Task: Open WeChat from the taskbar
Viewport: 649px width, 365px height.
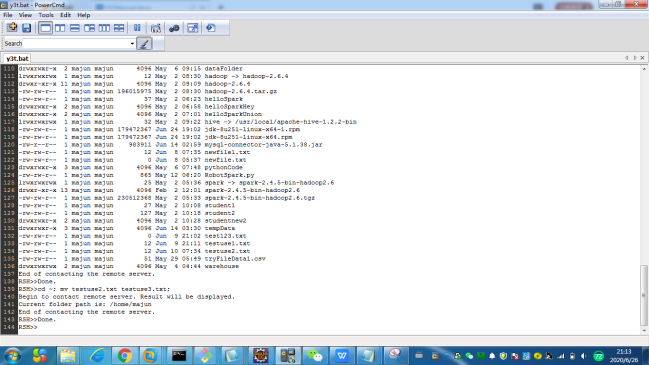Action: 315,355
